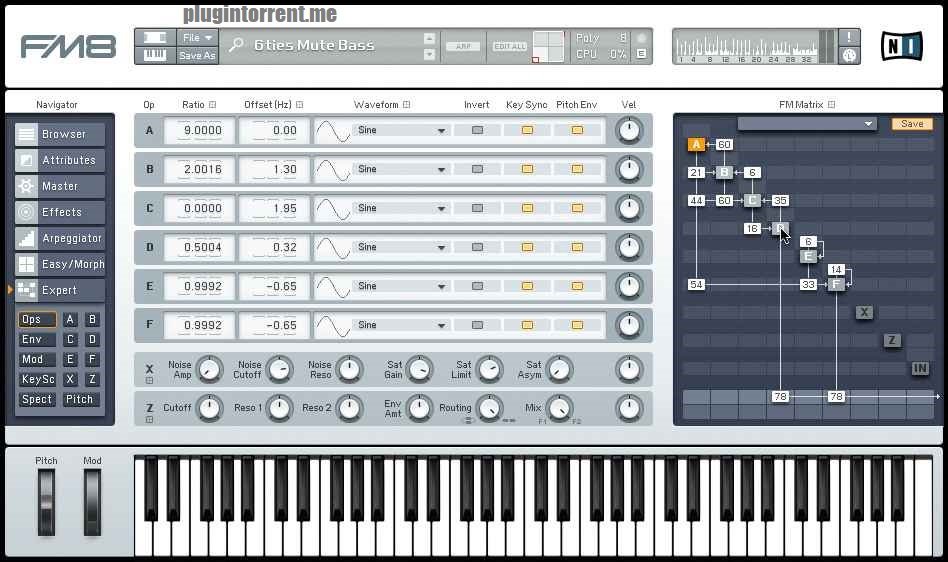This screenshot has width=948, height=562.
Task: Click the next preset down arrow
Action: click(429, 55)
